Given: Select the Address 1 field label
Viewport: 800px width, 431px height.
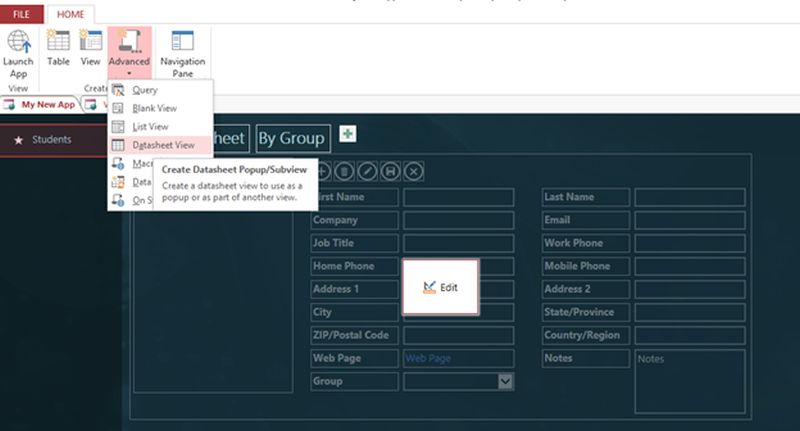Looking at the screenshot, I should (x=354, y=289).
